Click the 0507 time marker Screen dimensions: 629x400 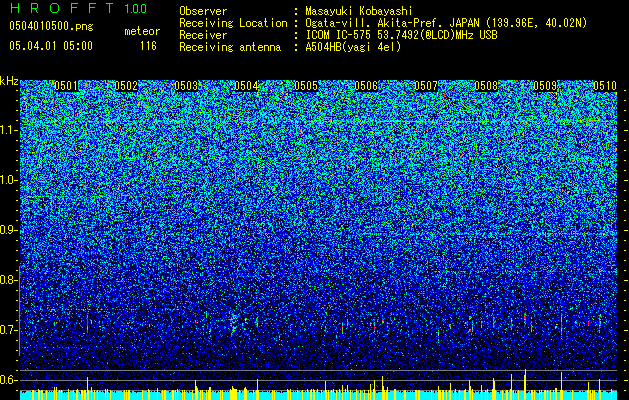(x=426, y=86)
